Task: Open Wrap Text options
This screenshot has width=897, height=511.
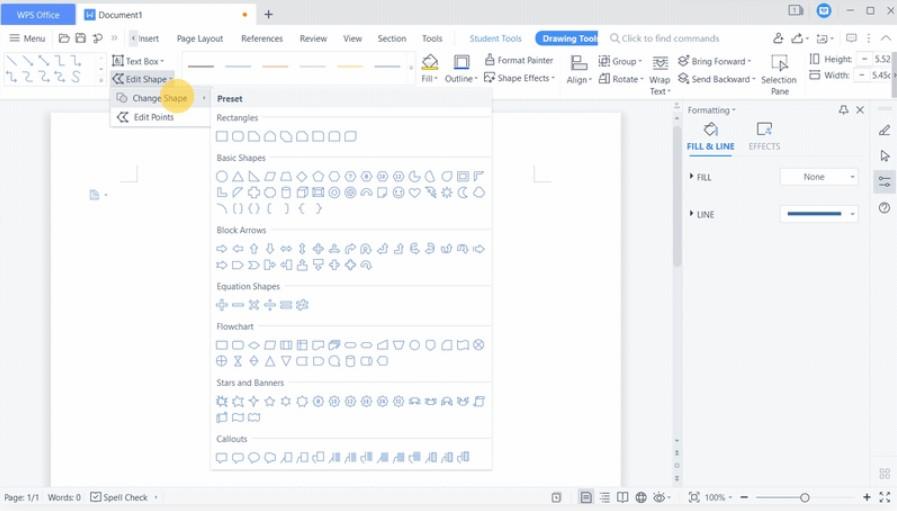Action: pos(660,74)
